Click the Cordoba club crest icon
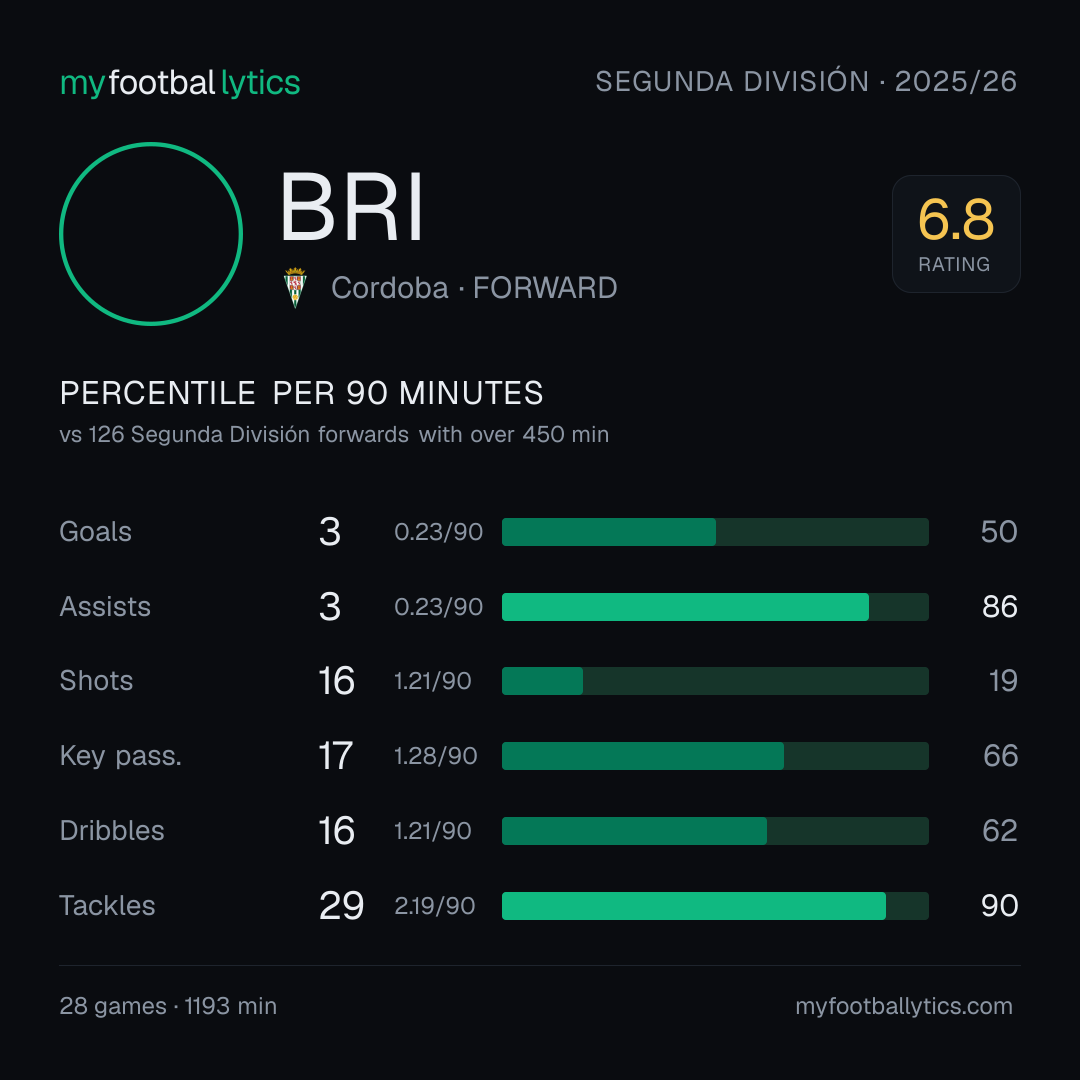The width and height of the screenshot is (1080, 1080). [295, 288]
